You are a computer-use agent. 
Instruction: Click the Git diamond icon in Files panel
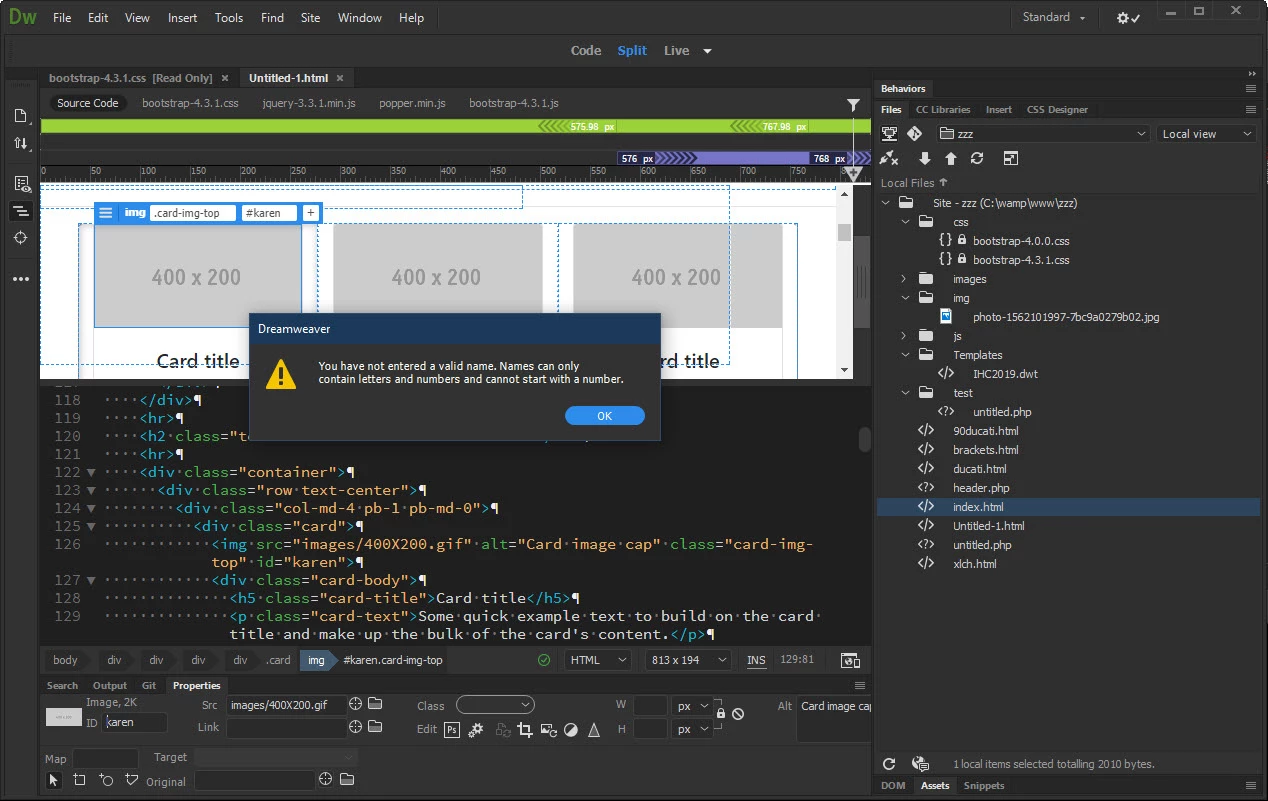click(914, 133)
